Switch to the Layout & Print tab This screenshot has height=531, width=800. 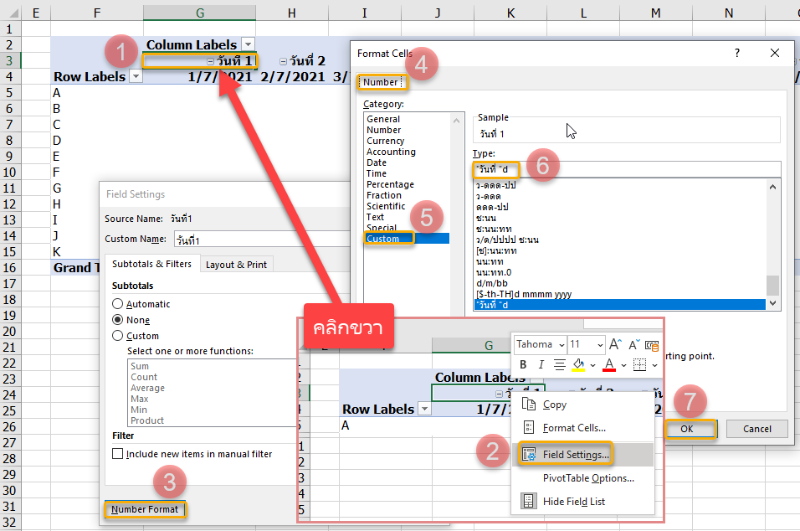point(236,264)
